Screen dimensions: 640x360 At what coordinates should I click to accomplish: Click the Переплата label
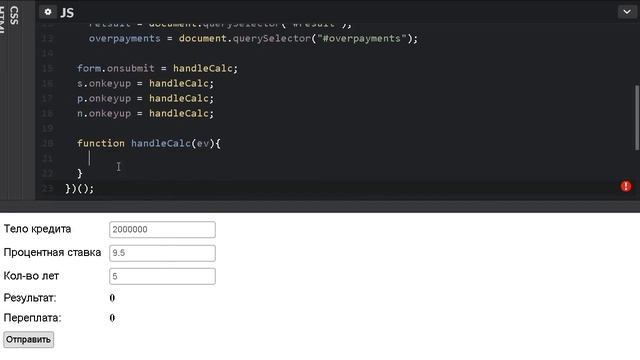pos(32,318)
